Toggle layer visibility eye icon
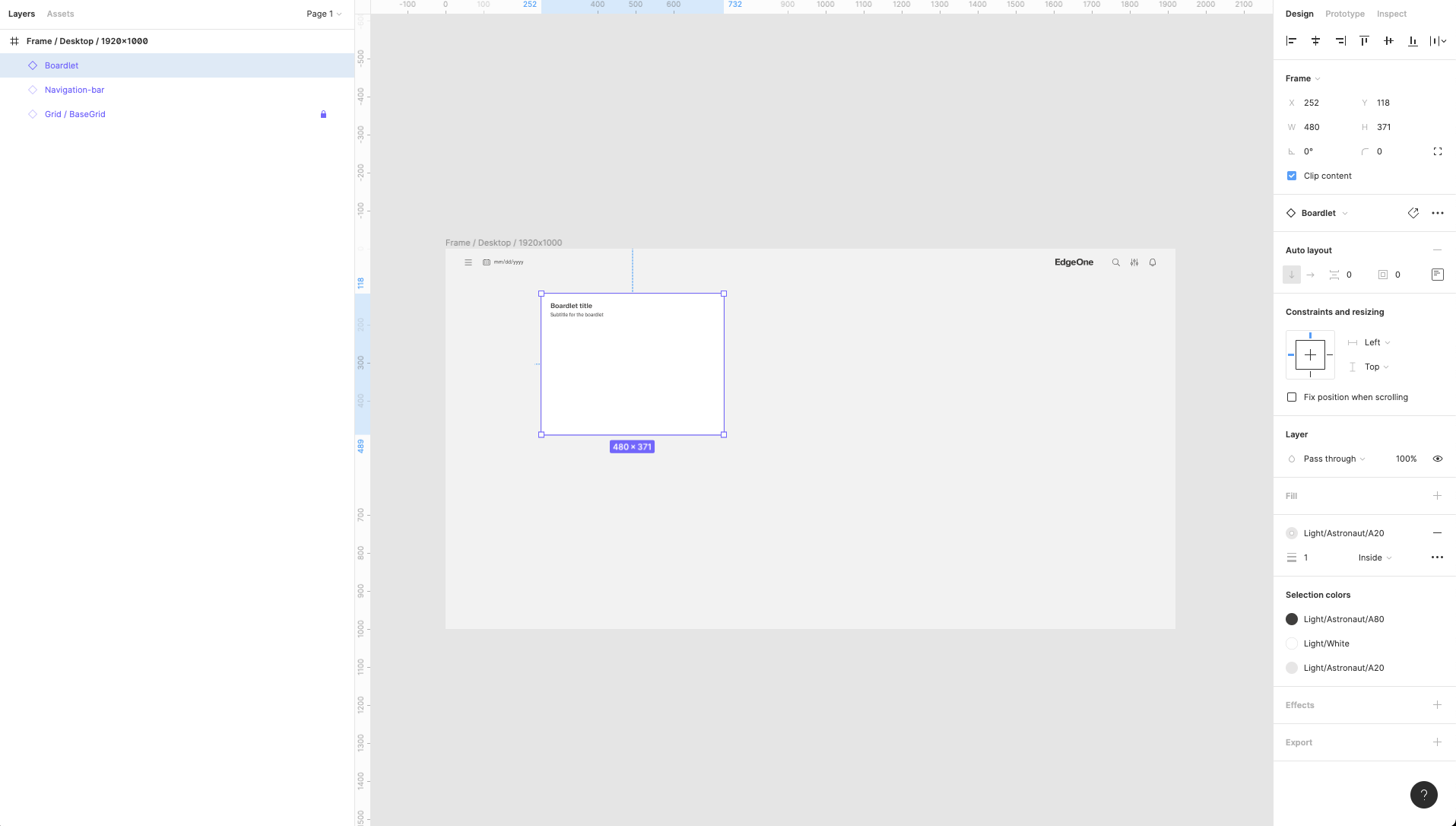 [1437, 459]
